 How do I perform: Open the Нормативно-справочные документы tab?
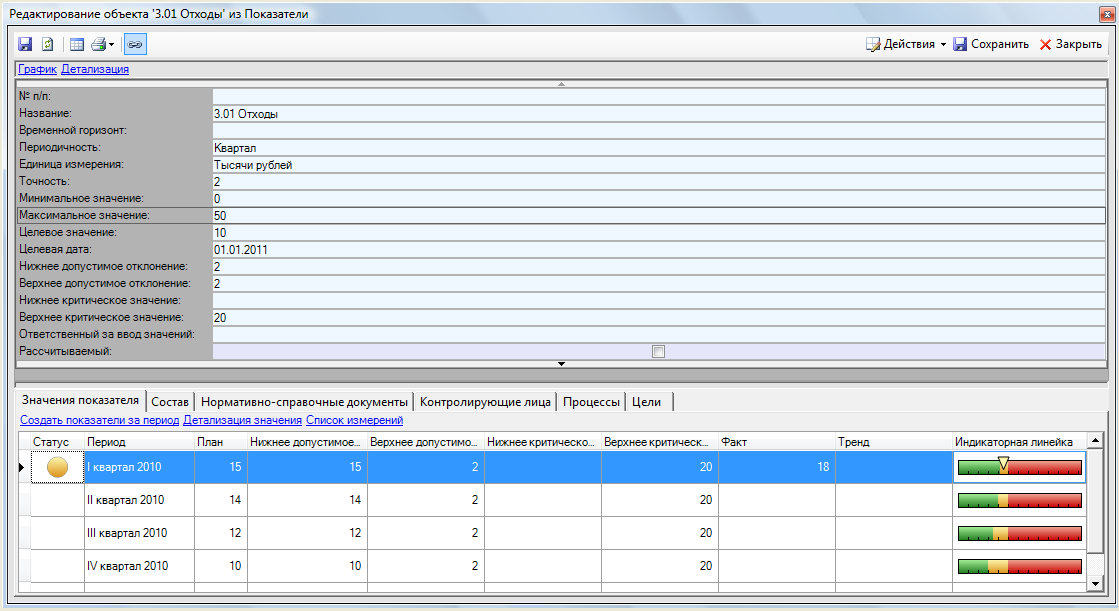pyautogui.click(x=304, y=402)
